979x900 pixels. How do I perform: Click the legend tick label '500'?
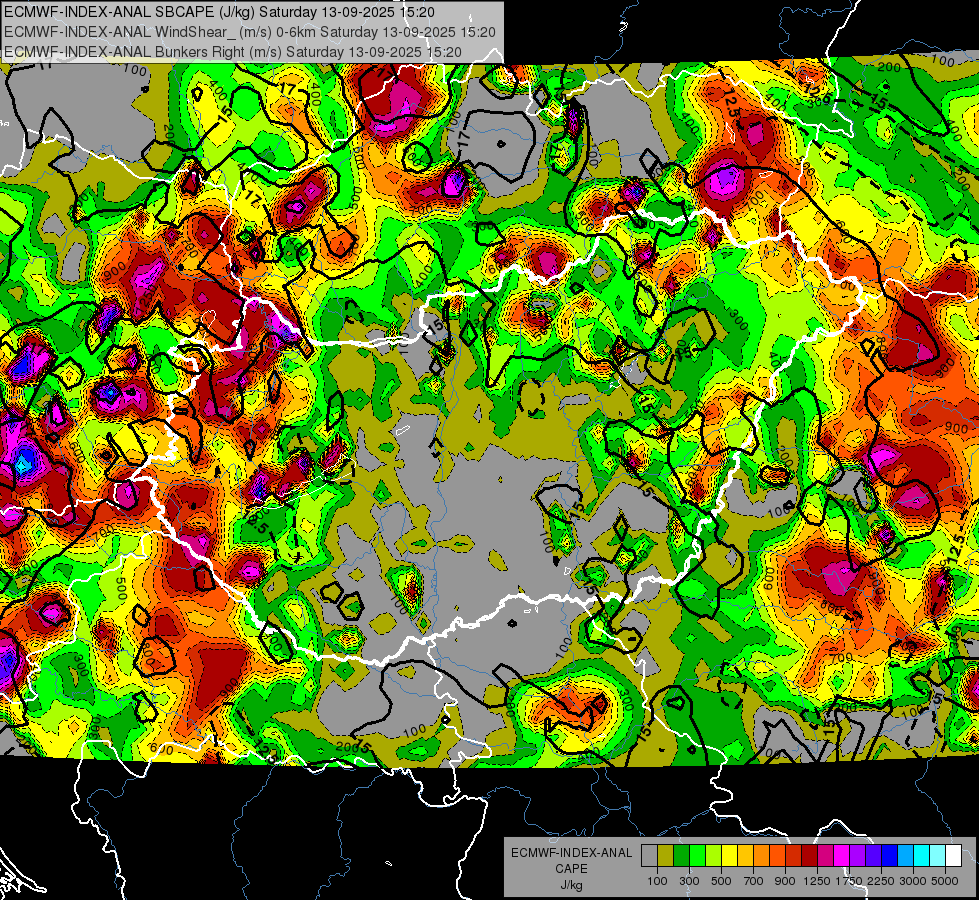721,881
